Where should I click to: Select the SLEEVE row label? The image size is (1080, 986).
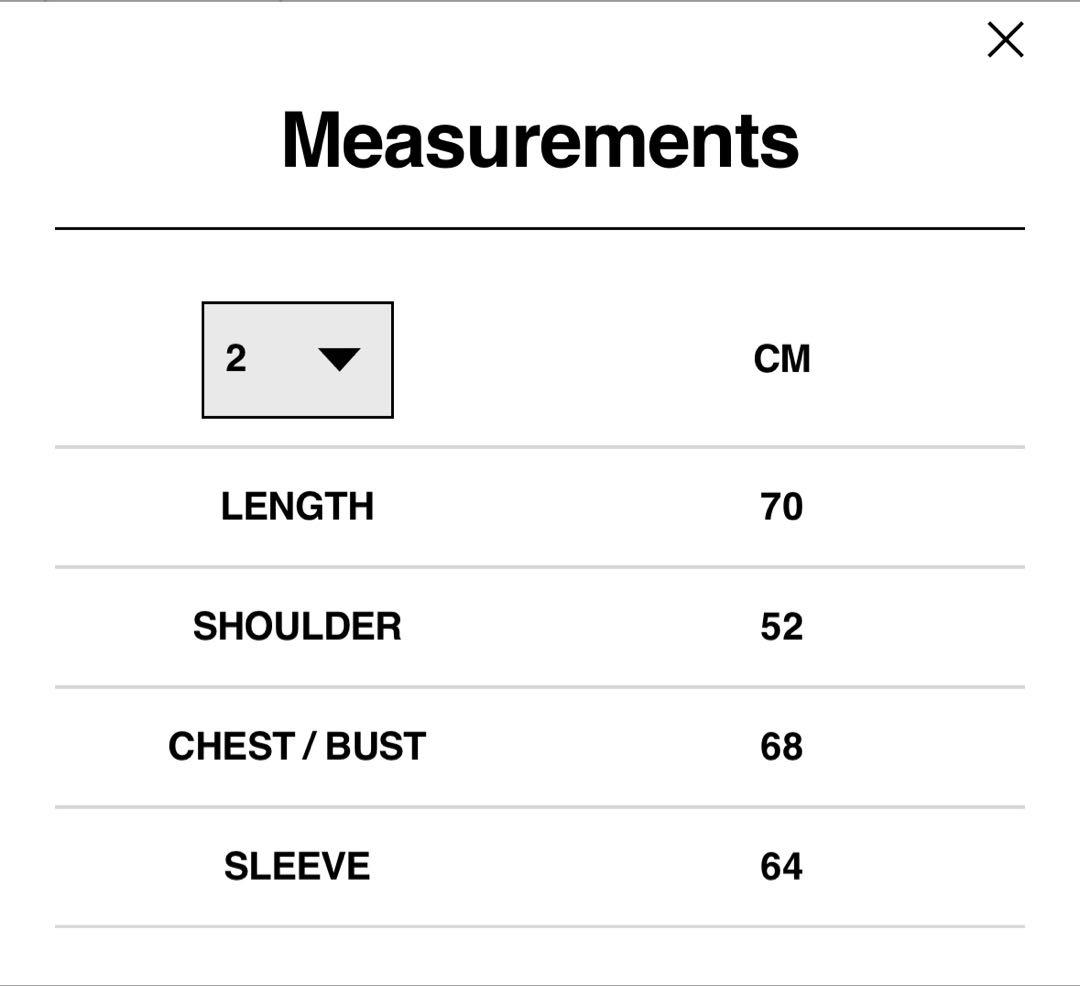[297, 866]
